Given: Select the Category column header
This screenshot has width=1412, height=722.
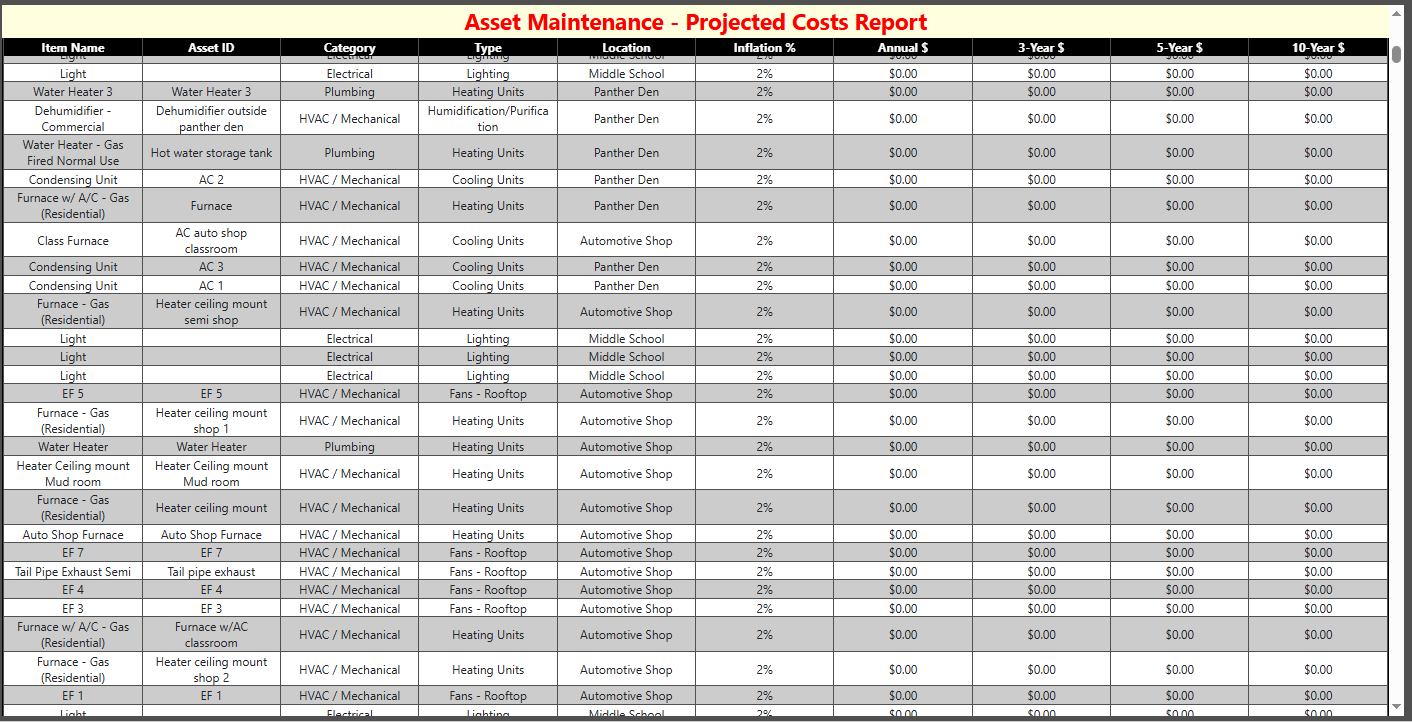Looking at the screenshot, I should coord(349,47).
